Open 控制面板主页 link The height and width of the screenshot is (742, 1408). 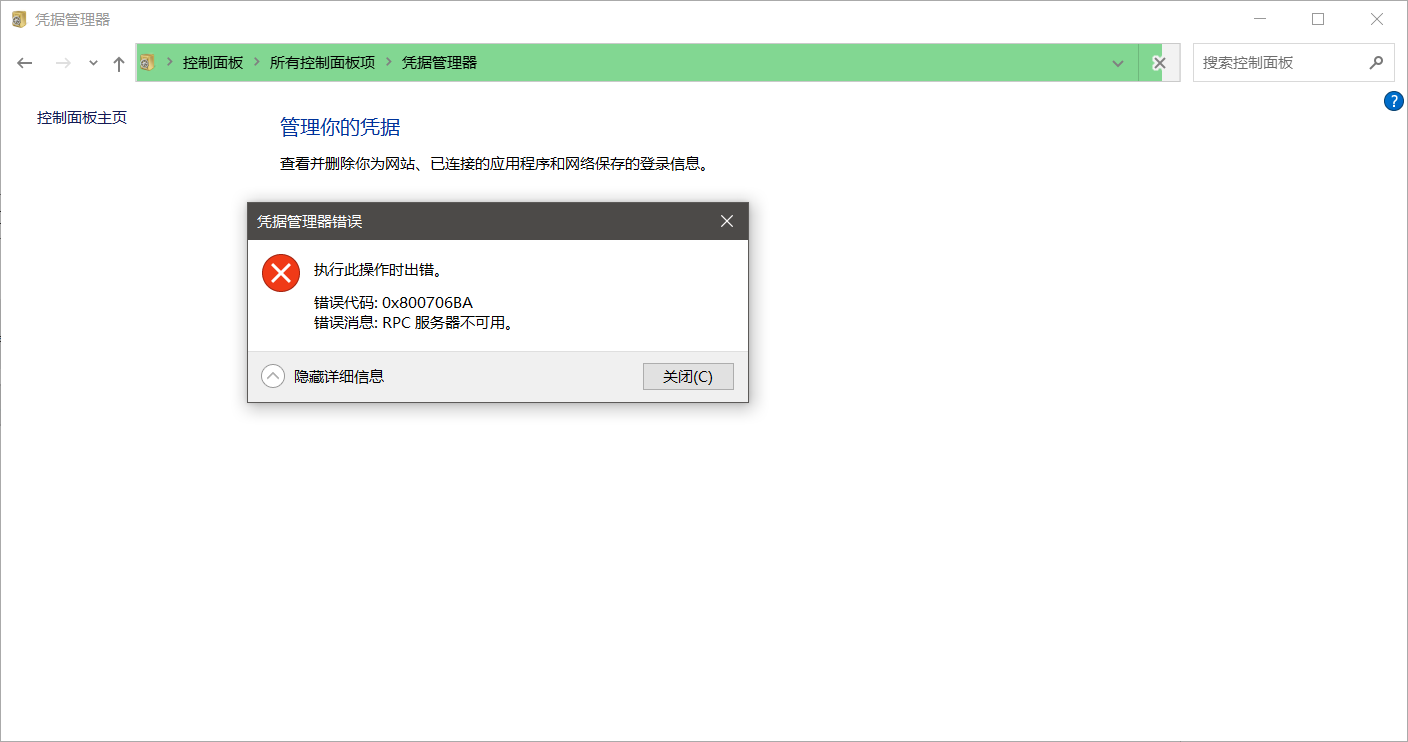click(80, 117)
